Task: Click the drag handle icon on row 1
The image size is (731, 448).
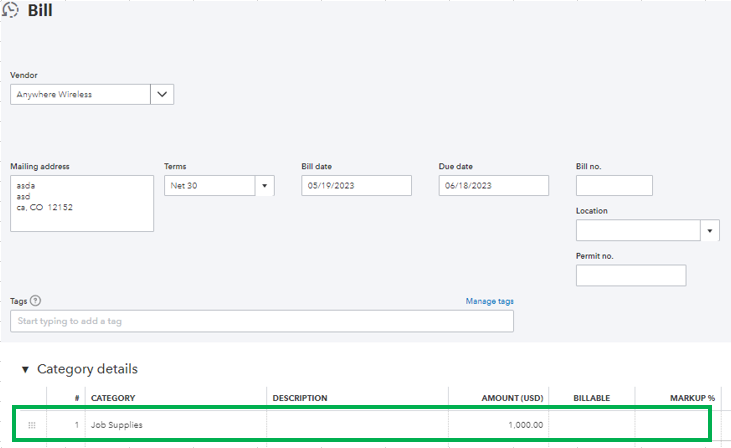Action: (x=32, y=425)
